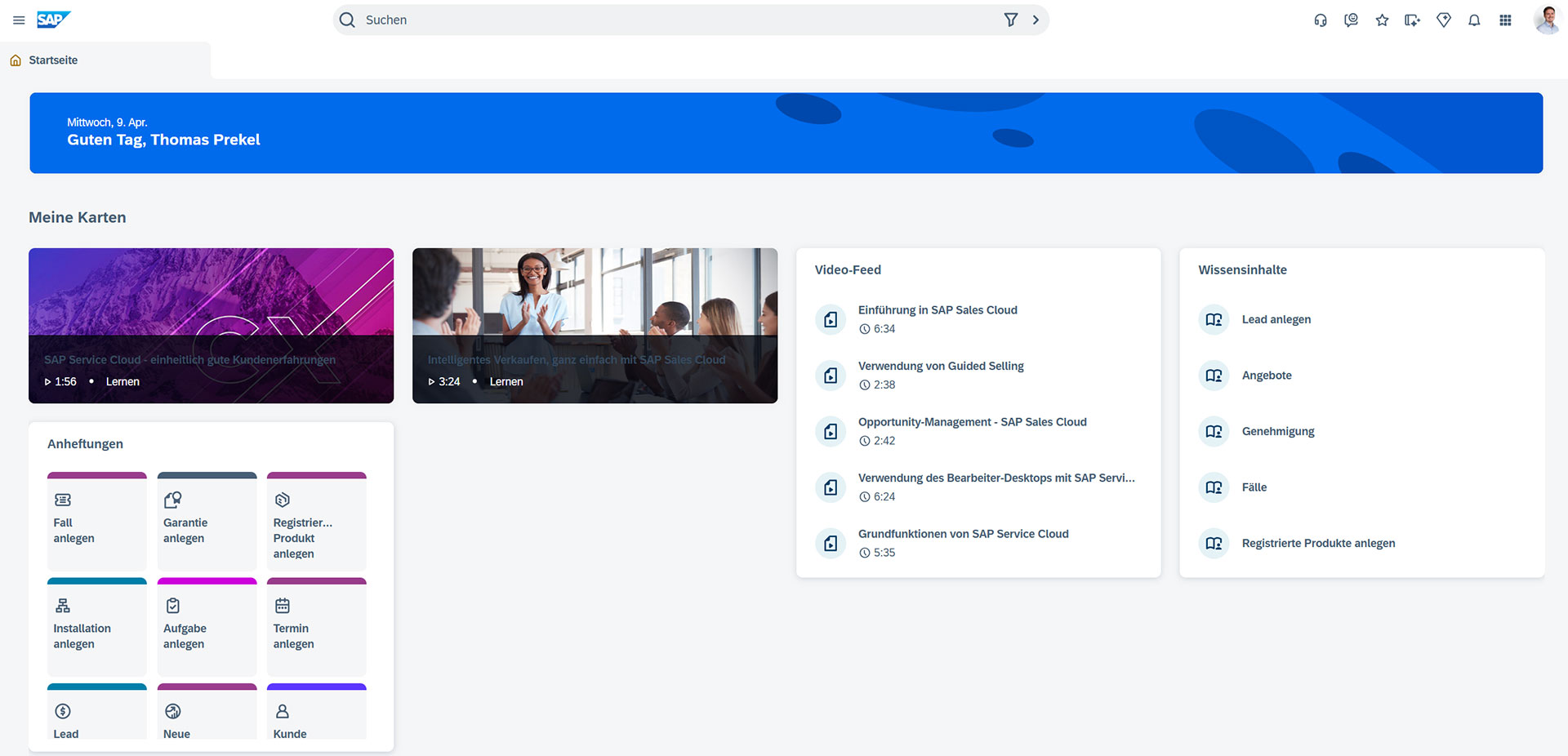The height and width of the screenshot is (756, 1568).
Task: Click the Video-Feed card title
Action: pos(848,269)
